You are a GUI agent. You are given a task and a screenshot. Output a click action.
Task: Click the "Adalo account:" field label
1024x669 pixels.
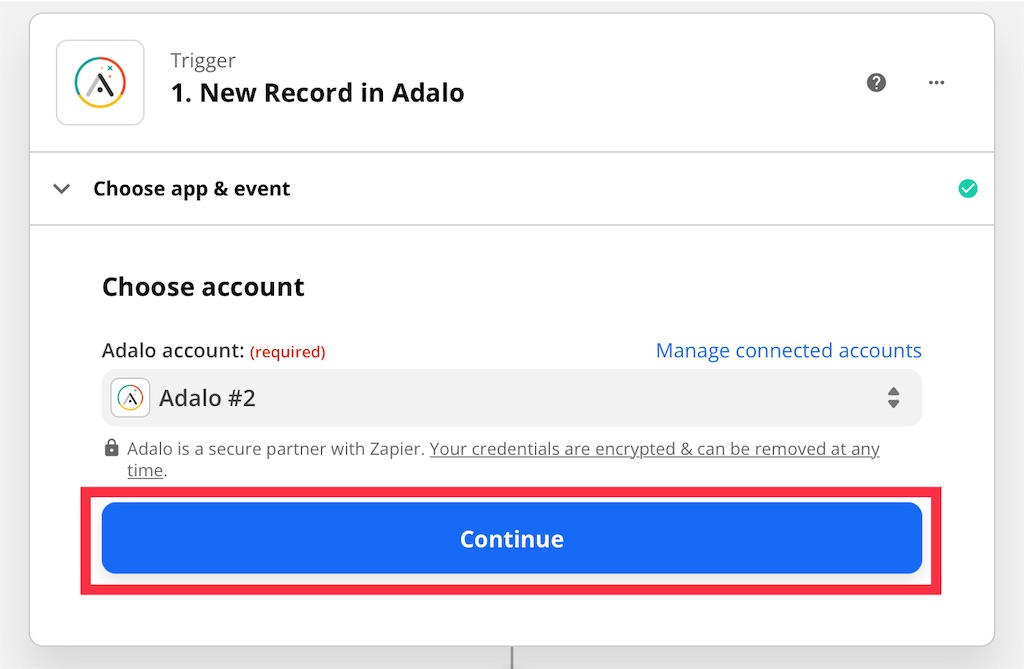(173, 351)
